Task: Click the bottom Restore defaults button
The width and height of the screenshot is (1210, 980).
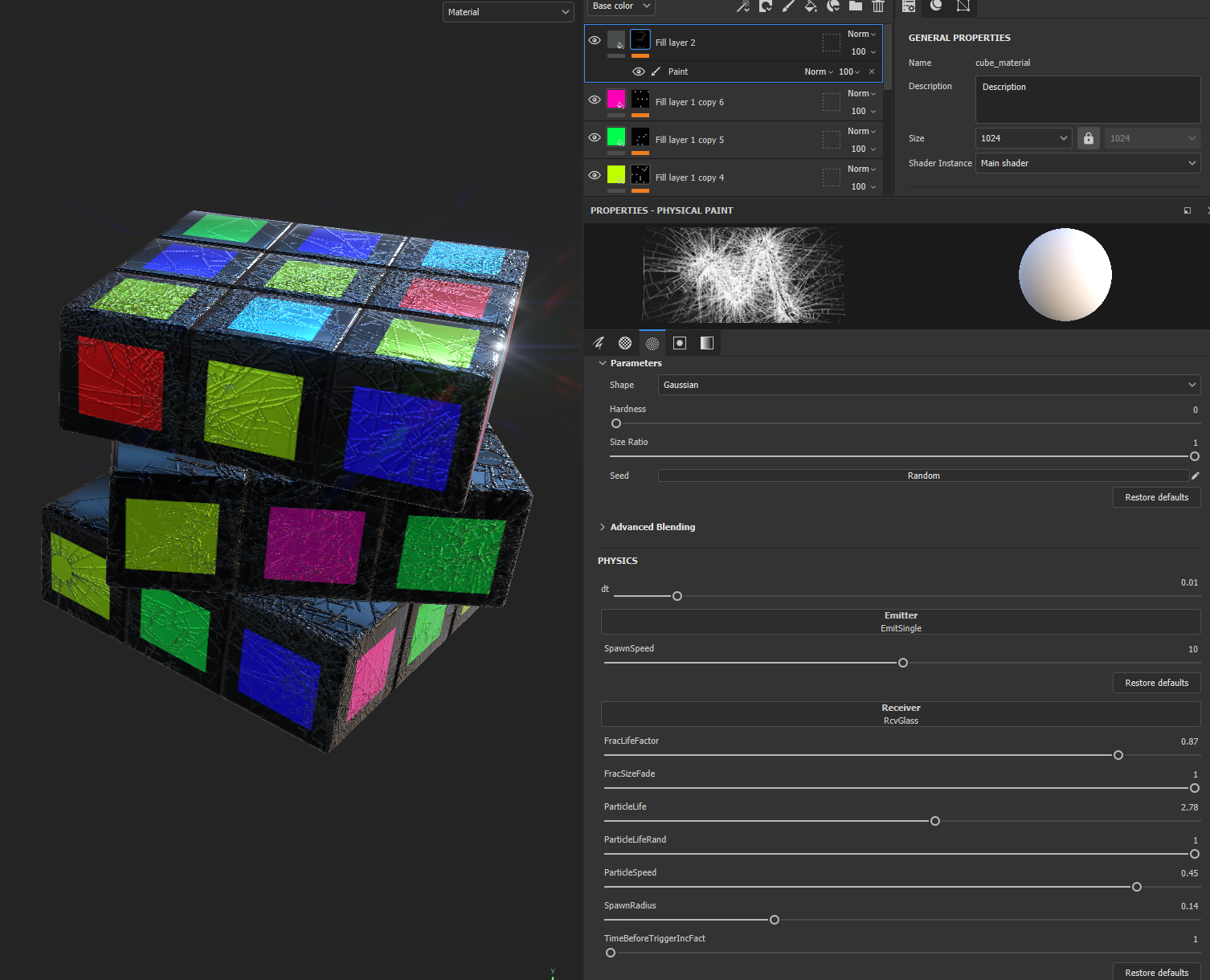Action: click(x=1156, y=972)
